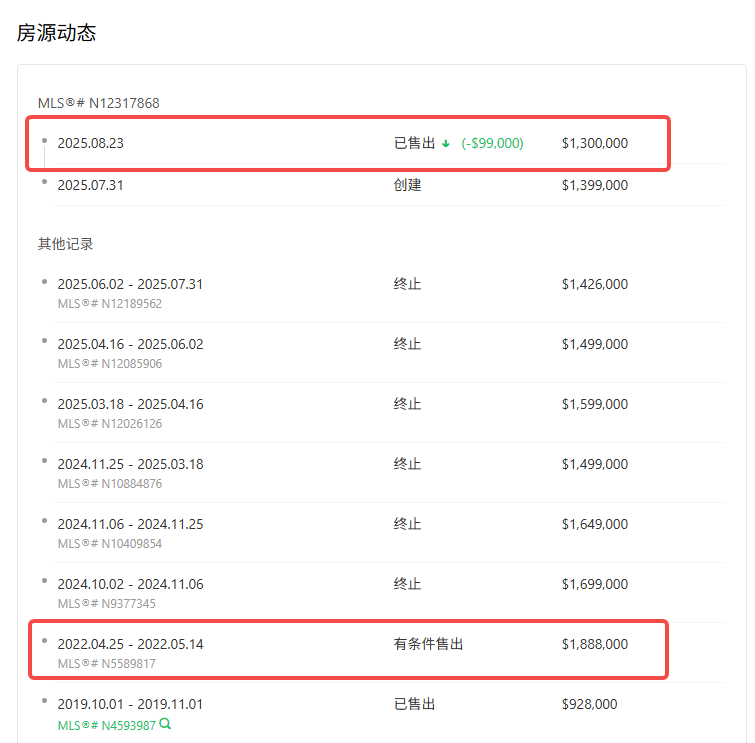755x743 pixels.
Task: Click the $1,300,000 sold price
Action: (x=594, y=143)
